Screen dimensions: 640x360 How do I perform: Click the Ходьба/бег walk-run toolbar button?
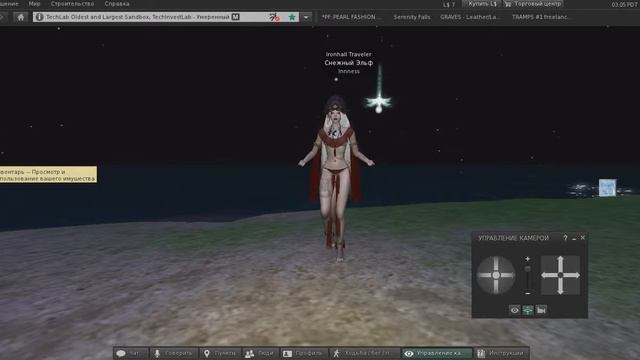coord(364,353)
